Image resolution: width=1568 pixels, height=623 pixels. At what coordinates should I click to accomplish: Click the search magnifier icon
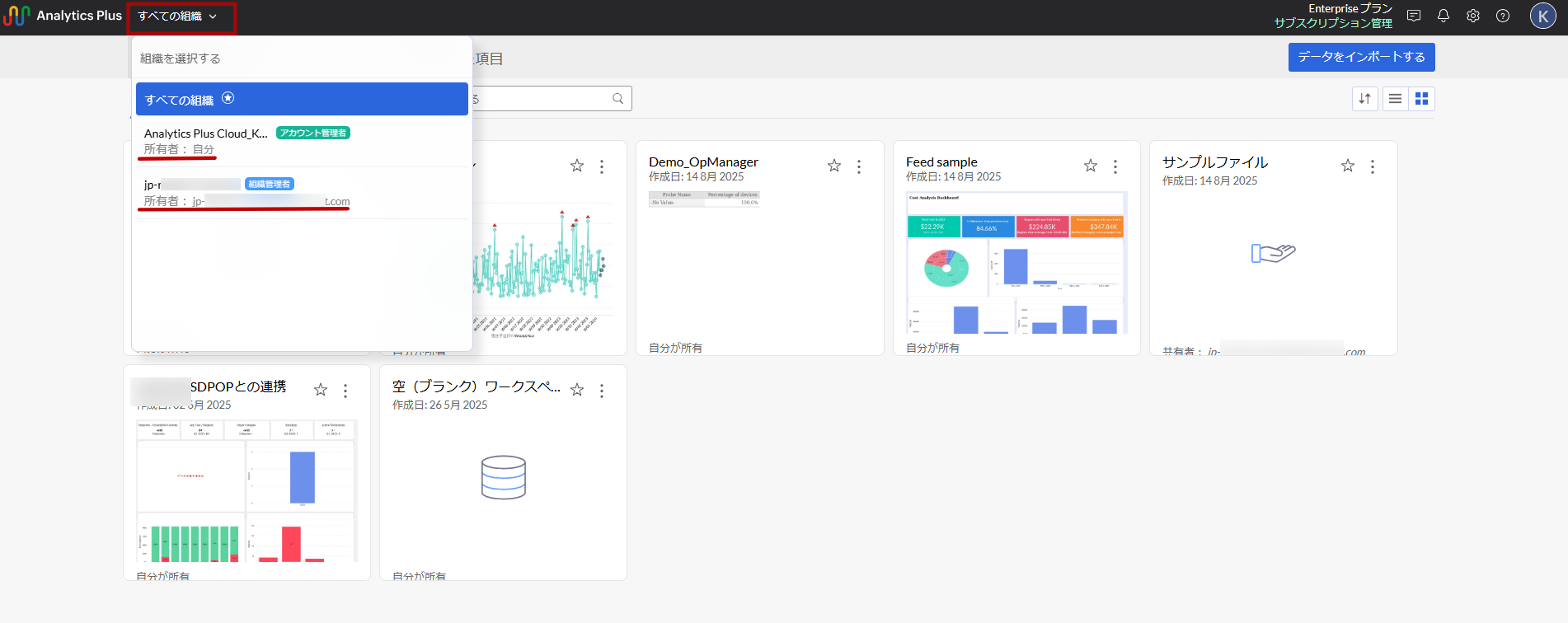coord(618,99)
